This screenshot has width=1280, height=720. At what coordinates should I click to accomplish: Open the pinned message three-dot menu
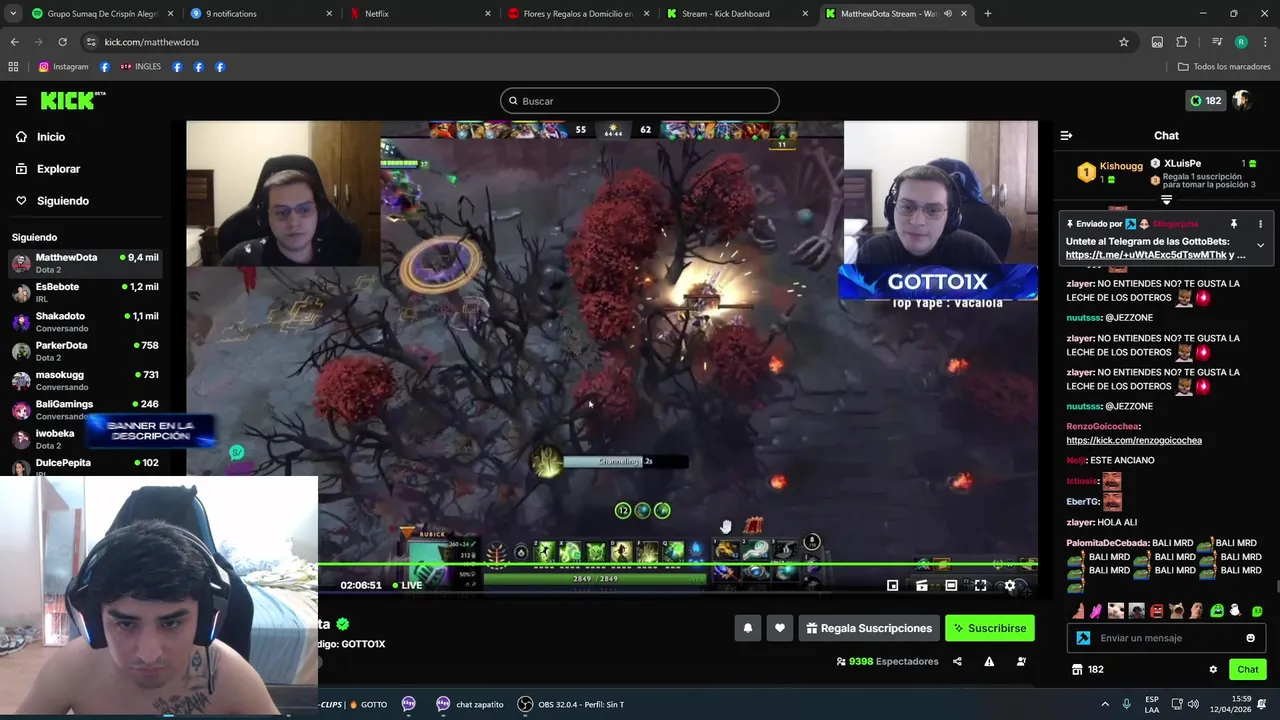click(1260, 224)
